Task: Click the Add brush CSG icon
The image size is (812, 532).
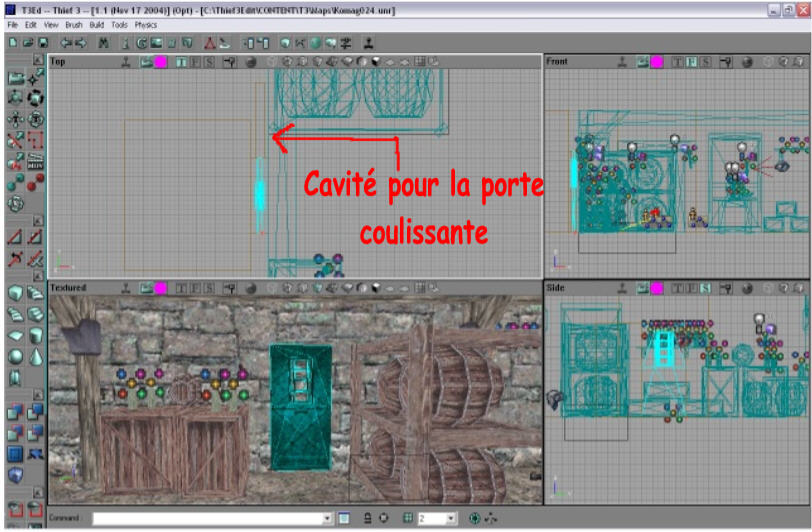Action: (16, 412)
